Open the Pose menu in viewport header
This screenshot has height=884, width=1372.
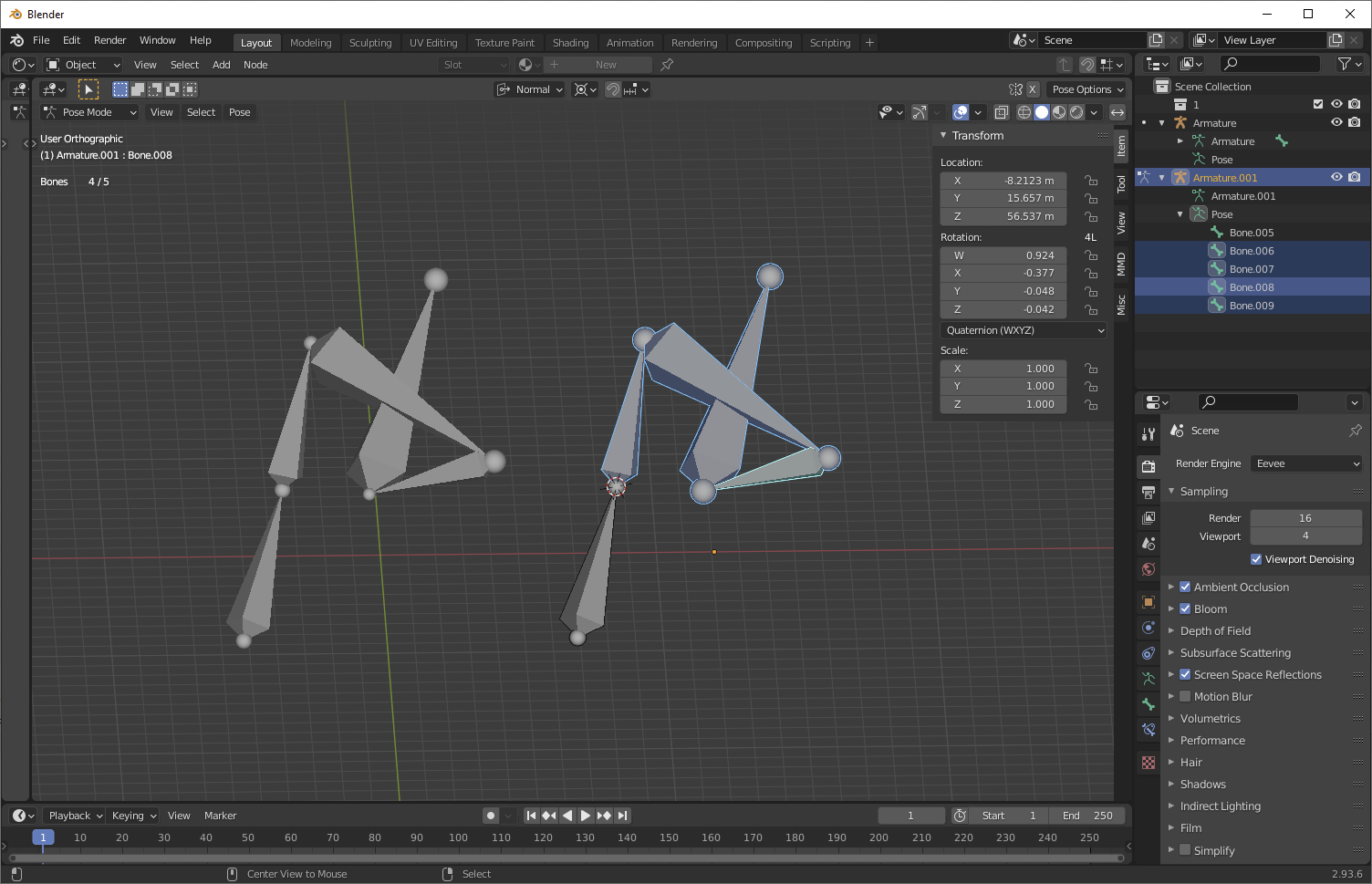click(x=239, y=112)
